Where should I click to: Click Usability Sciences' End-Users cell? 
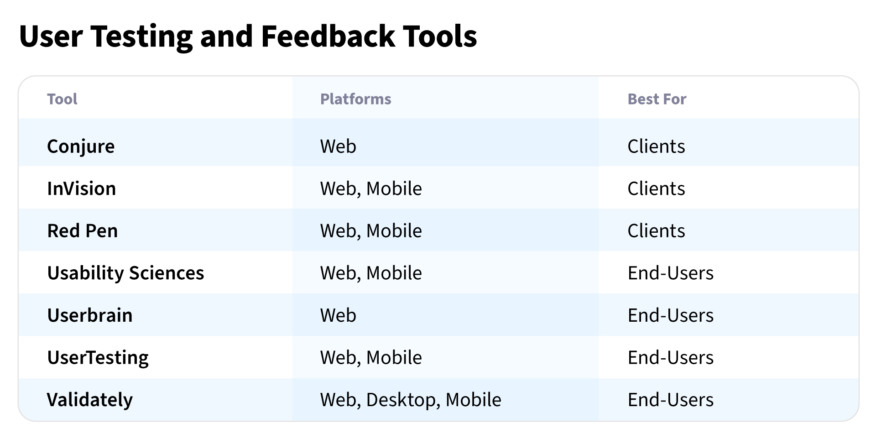(670, 273)
